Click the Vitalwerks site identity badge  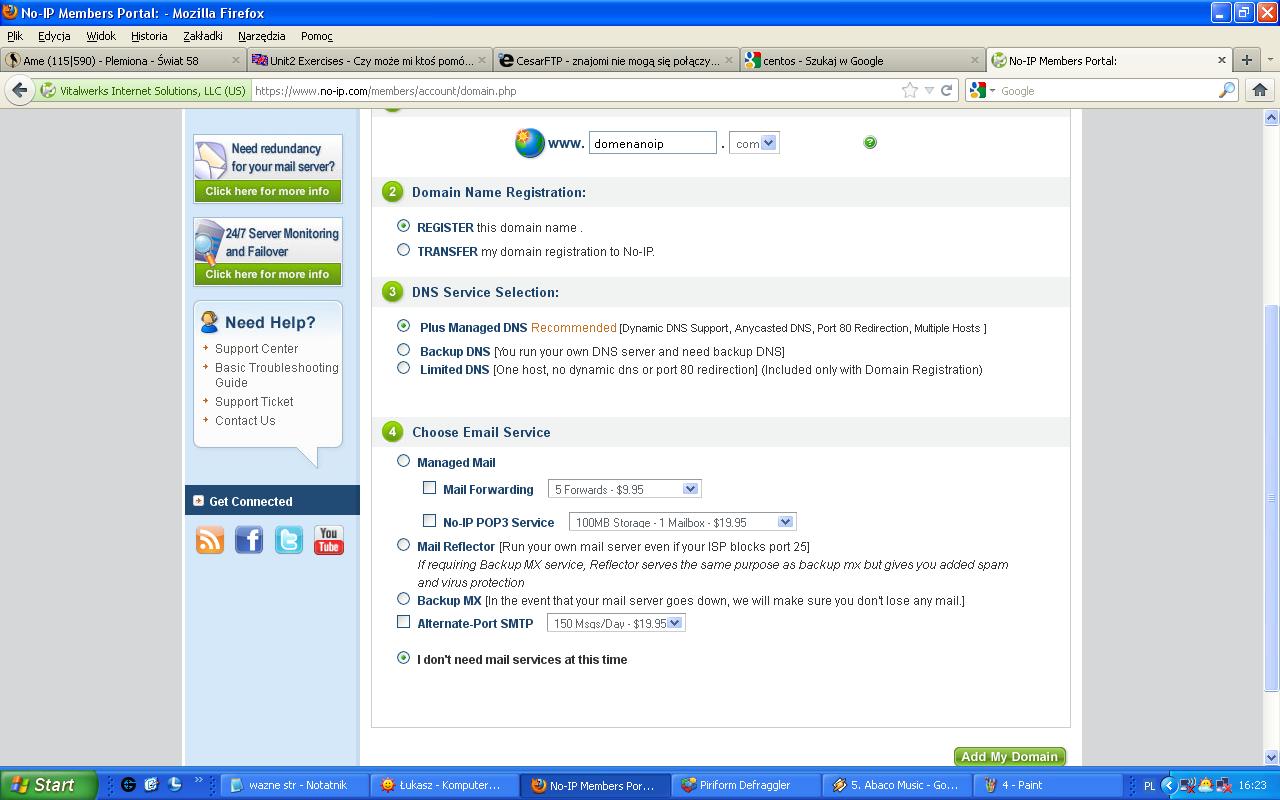point(143,90)
